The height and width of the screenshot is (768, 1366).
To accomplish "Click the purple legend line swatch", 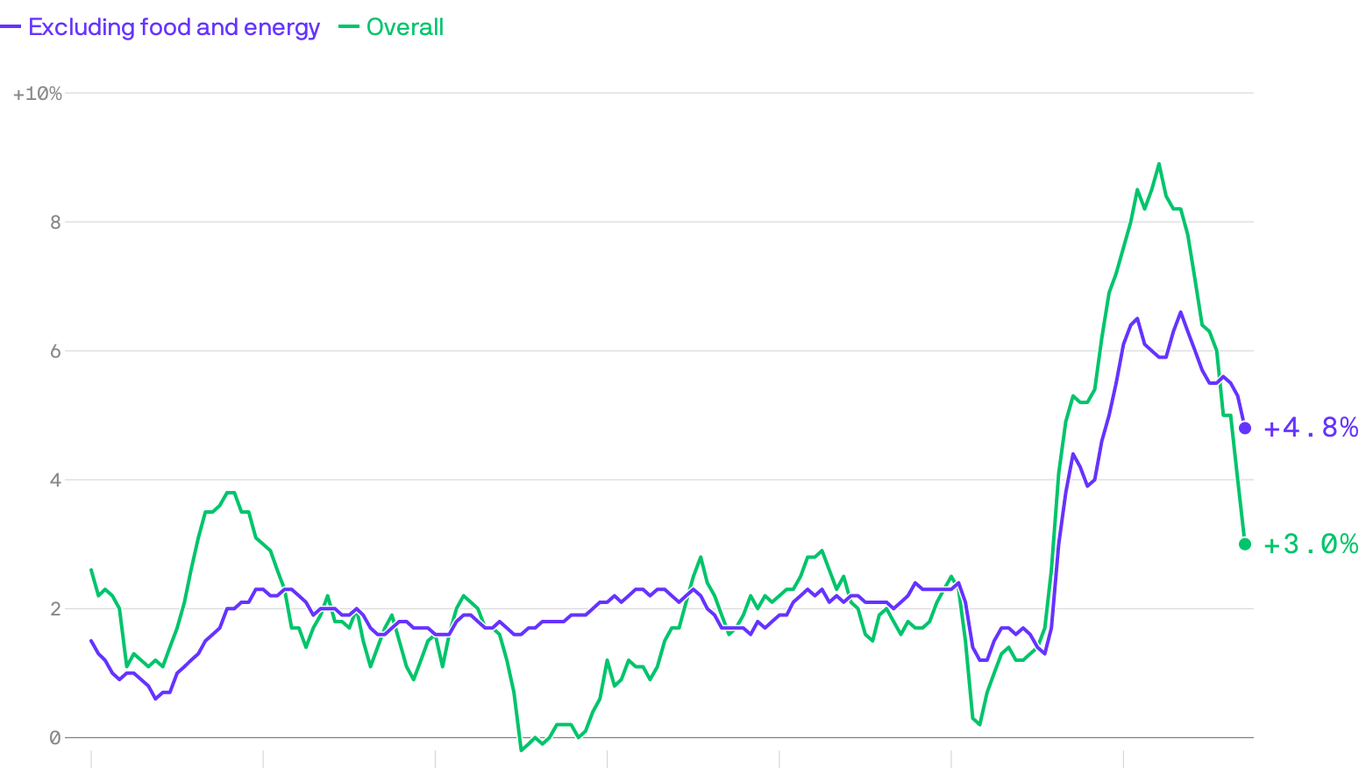I will click(x=11, y=28).
